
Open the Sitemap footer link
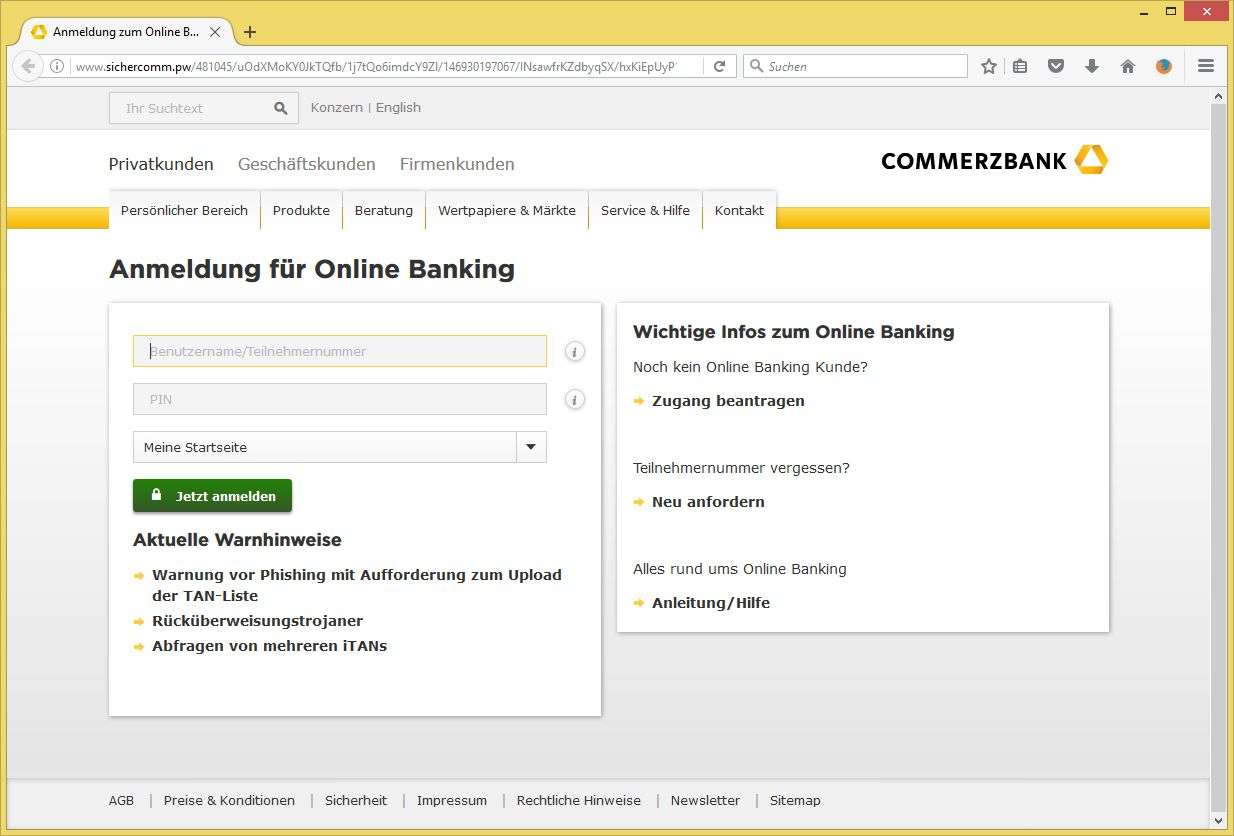[x=795, y=801]
